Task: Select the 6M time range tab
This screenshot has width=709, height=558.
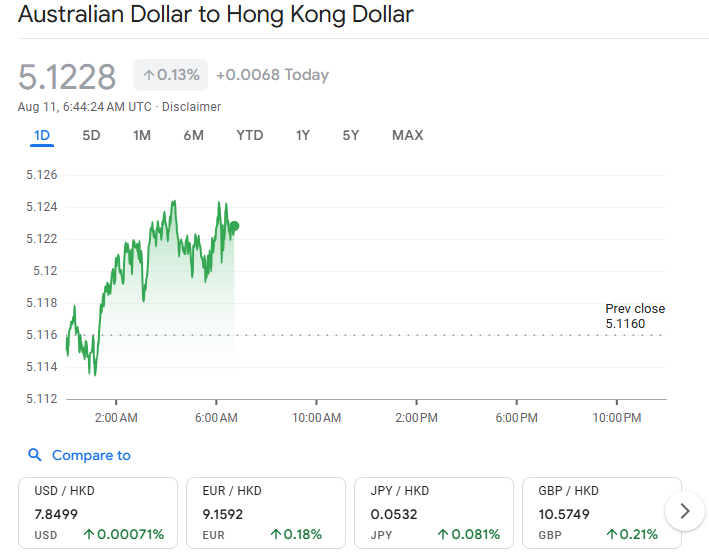Action: point(193,135)
